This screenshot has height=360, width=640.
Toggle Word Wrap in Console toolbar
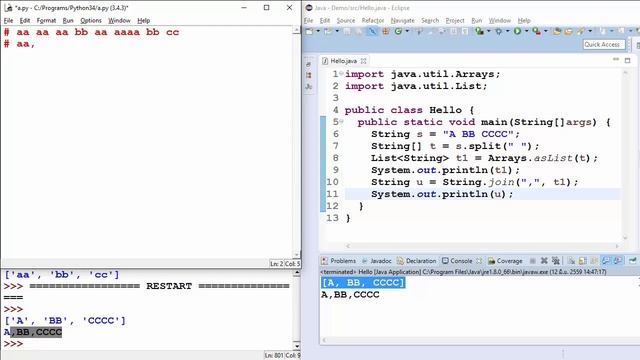[594, 261]
